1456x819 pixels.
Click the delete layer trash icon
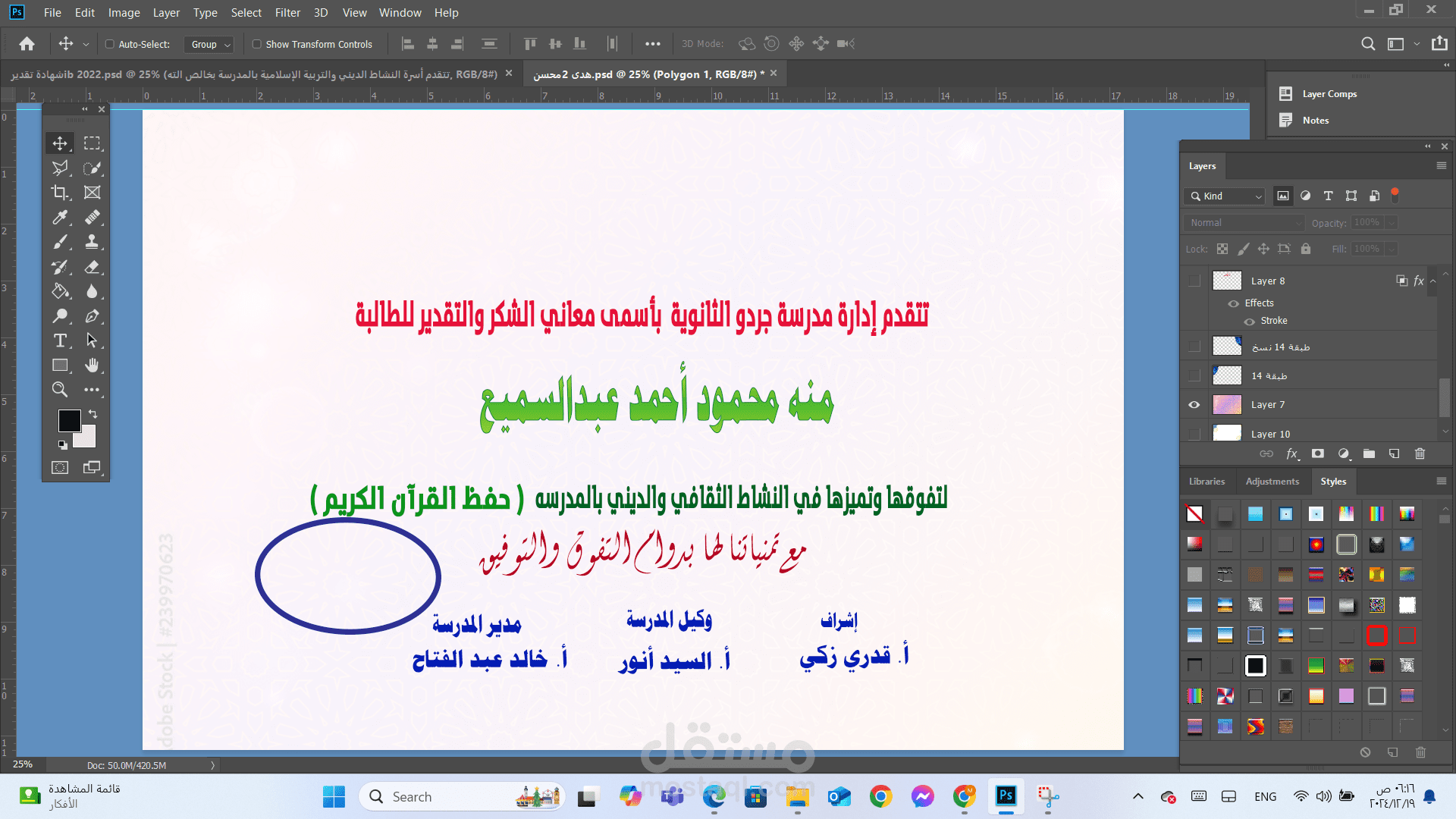(1420, 453)
